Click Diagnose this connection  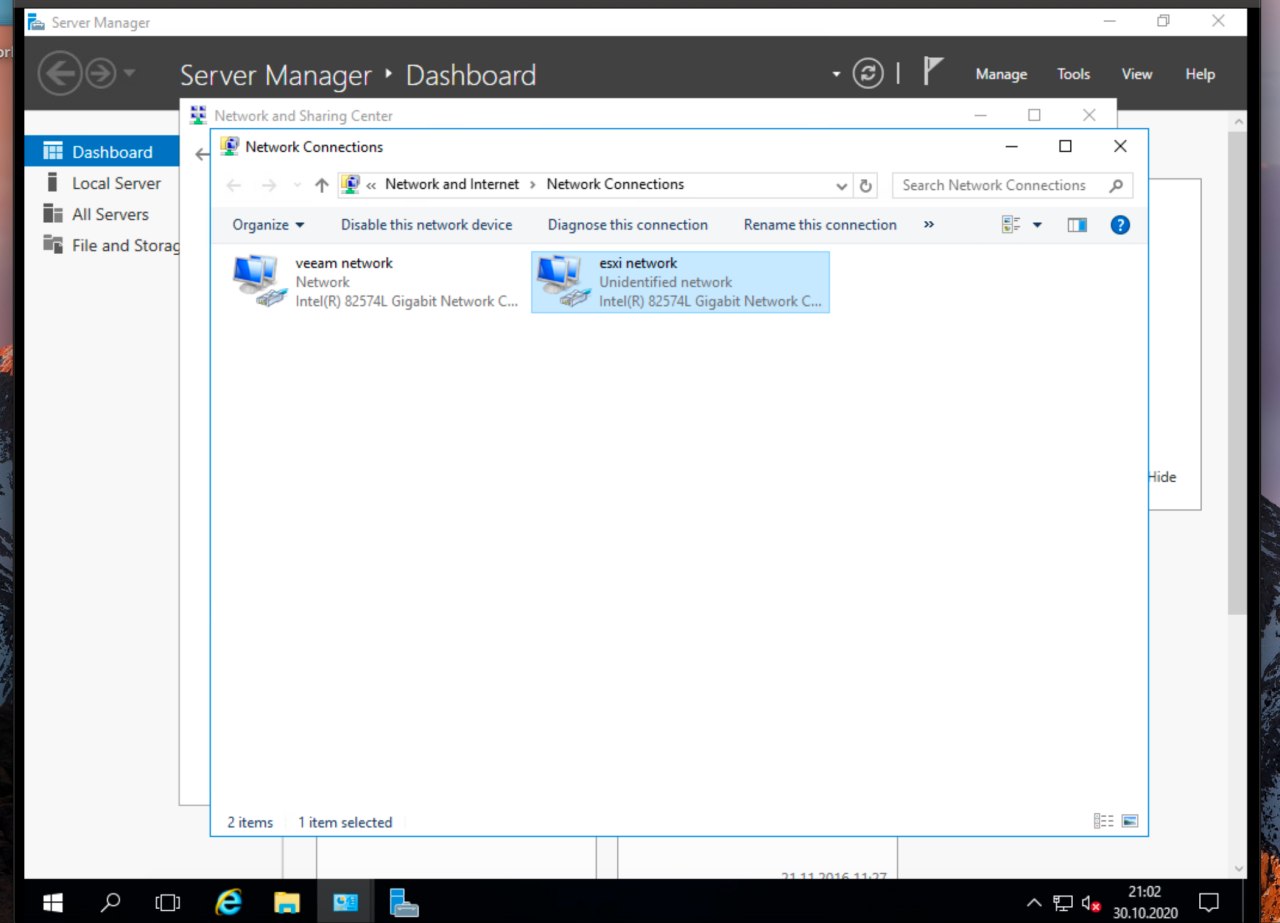point(628,225)
